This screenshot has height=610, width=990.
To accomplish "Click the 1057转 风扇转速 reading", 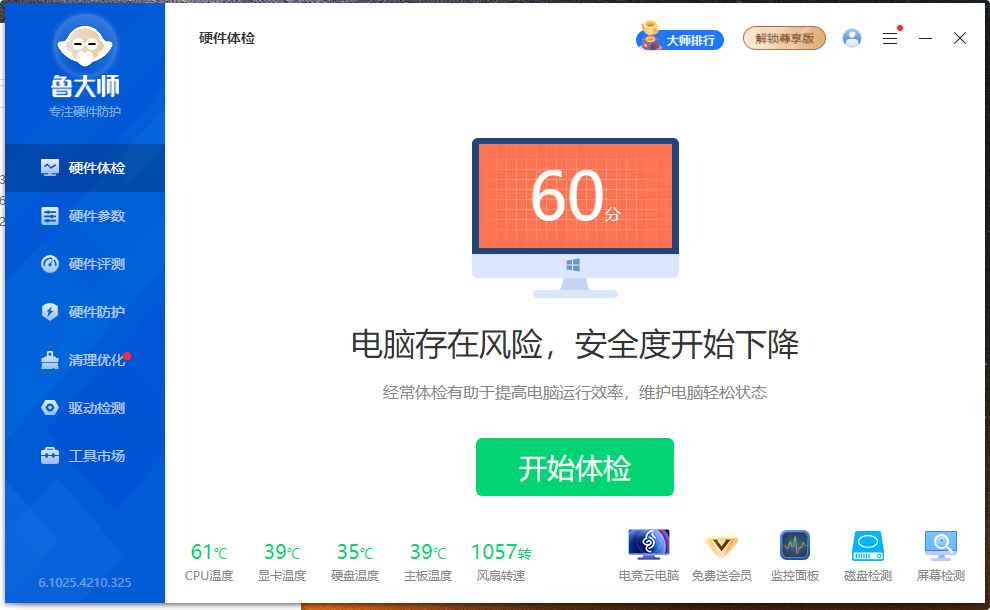I will click(x=501, y=561).
